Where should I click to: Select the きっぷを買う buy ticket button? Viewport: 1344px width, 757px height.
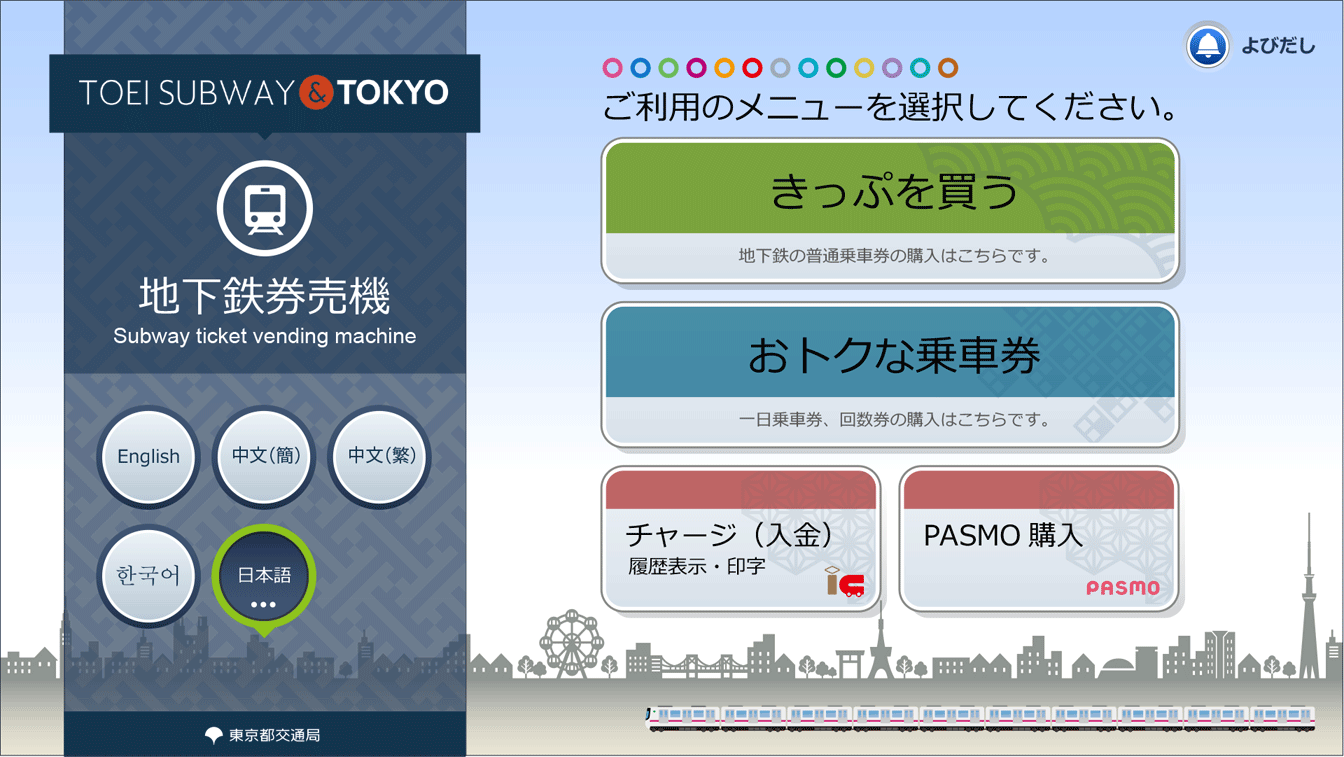(890, 211)
